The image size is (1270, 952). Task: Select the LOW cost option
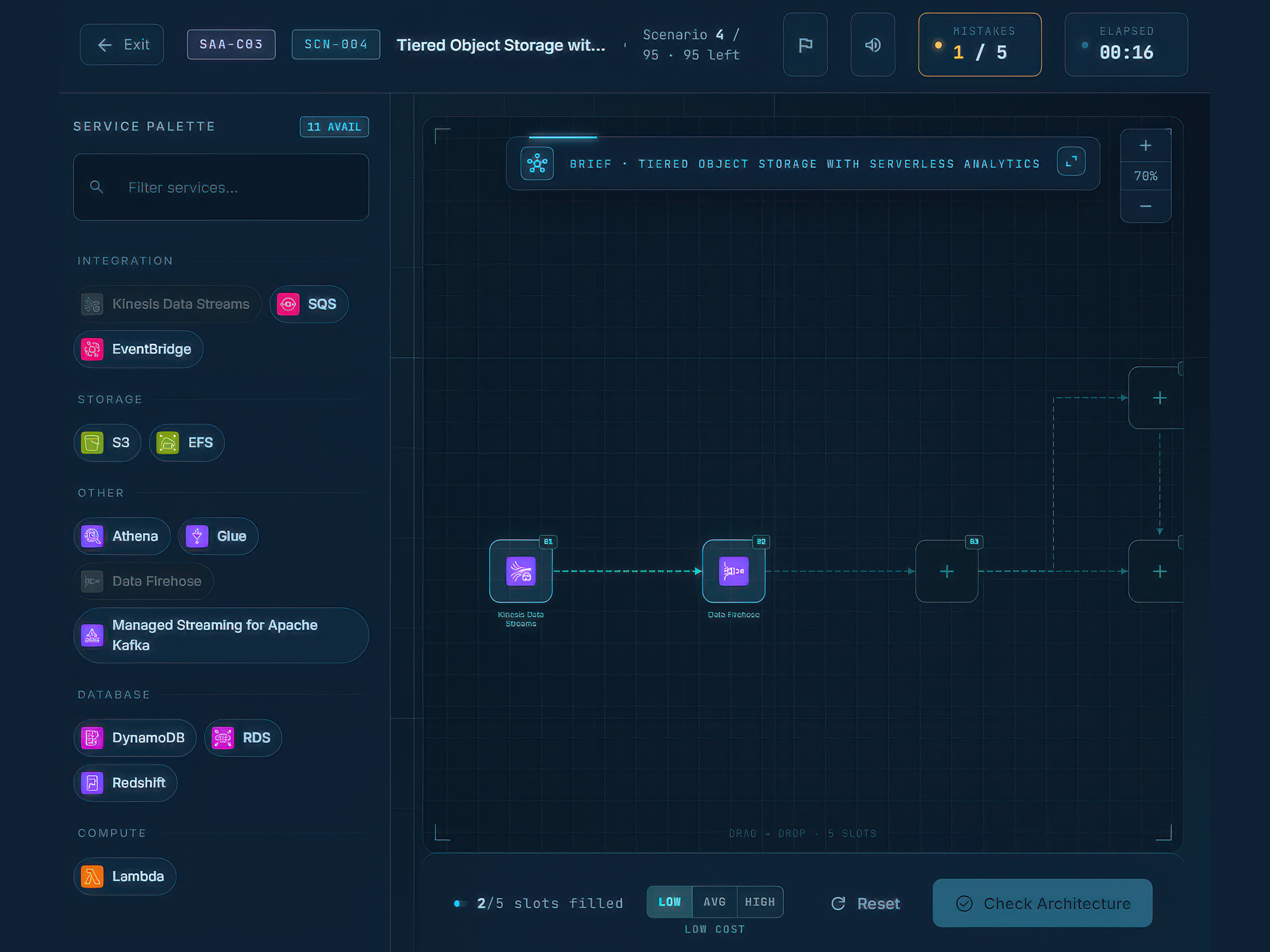[x=669, y=902]
